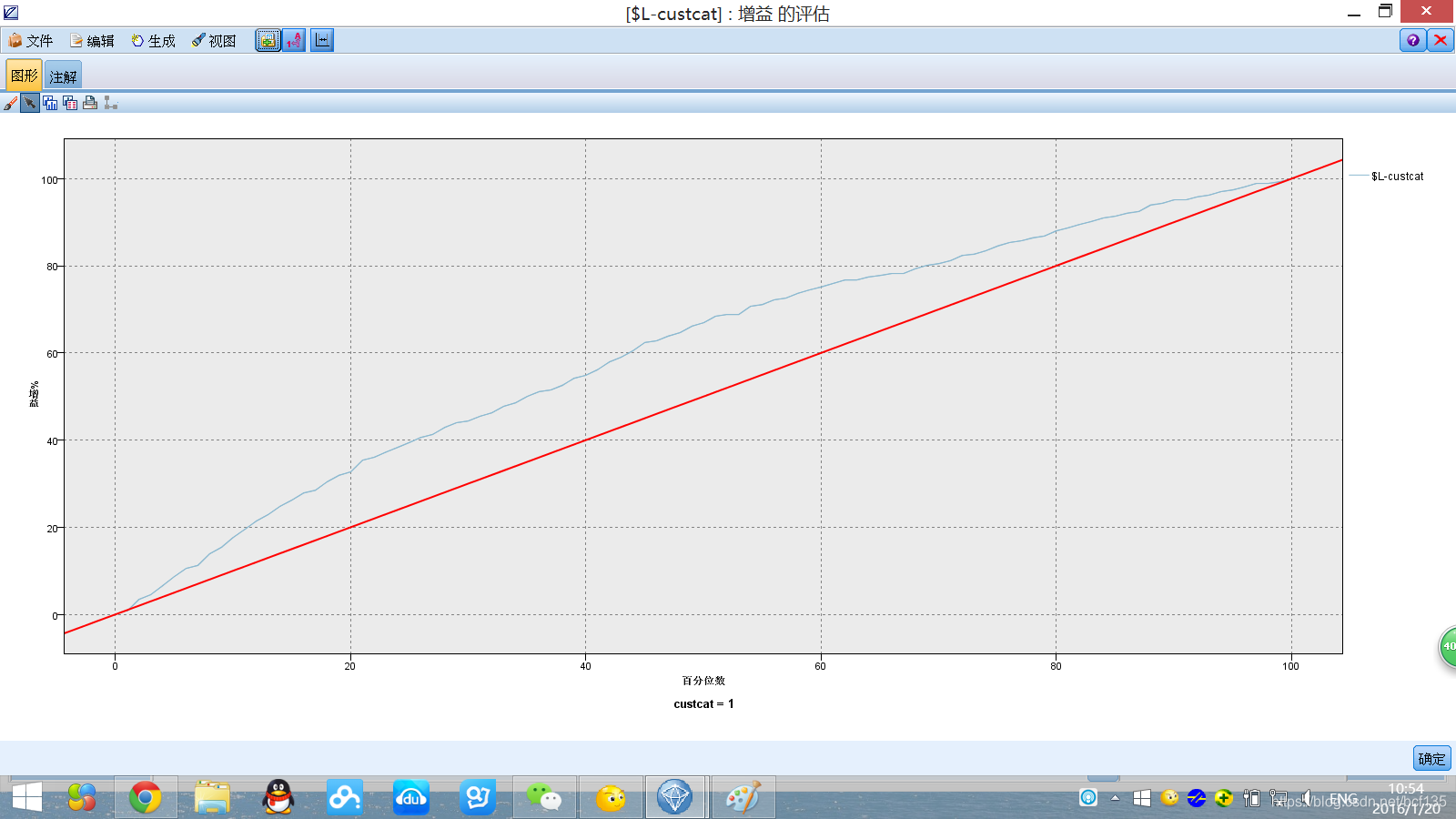Click the greyed-out node layout icon
Viewport: 1456px width, 819px height.
(110, 103)
